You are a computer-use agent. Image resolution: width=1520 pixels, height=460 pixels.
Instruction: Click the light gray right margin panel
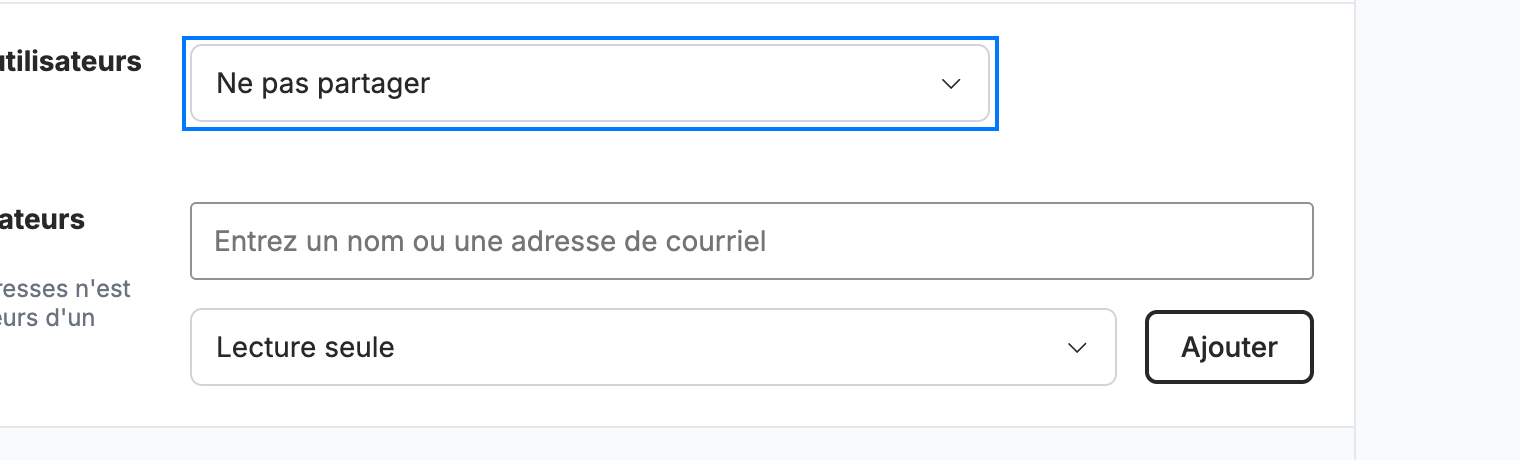click(1438, 230)
